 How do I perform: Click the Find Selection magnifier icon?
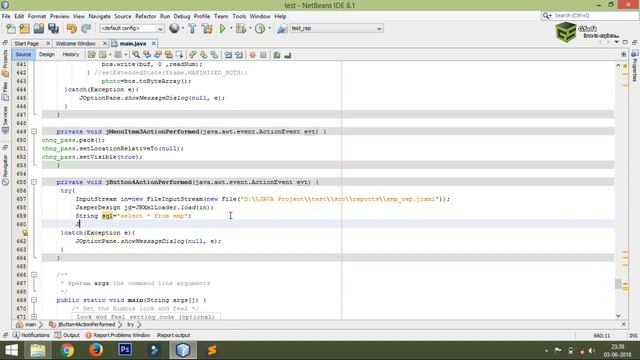point(136,55)
